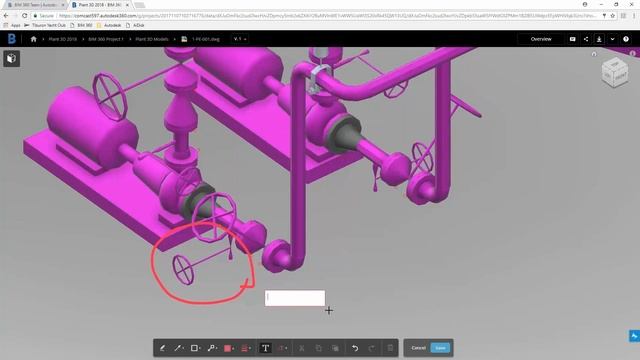Viewport: 640px width, 360px height.
Task: Select the freehand pencil markup tool
Action: [162, 348]
